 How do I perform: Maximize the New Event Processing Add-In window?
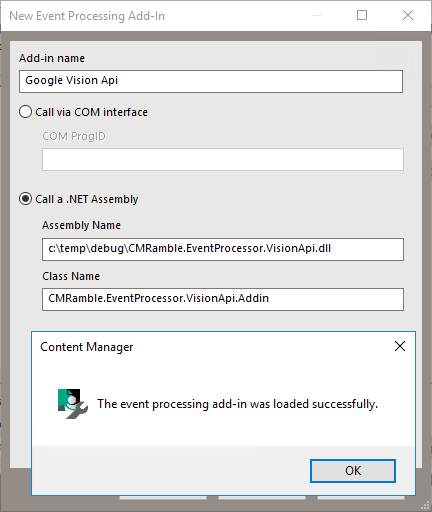coord(362,15)
